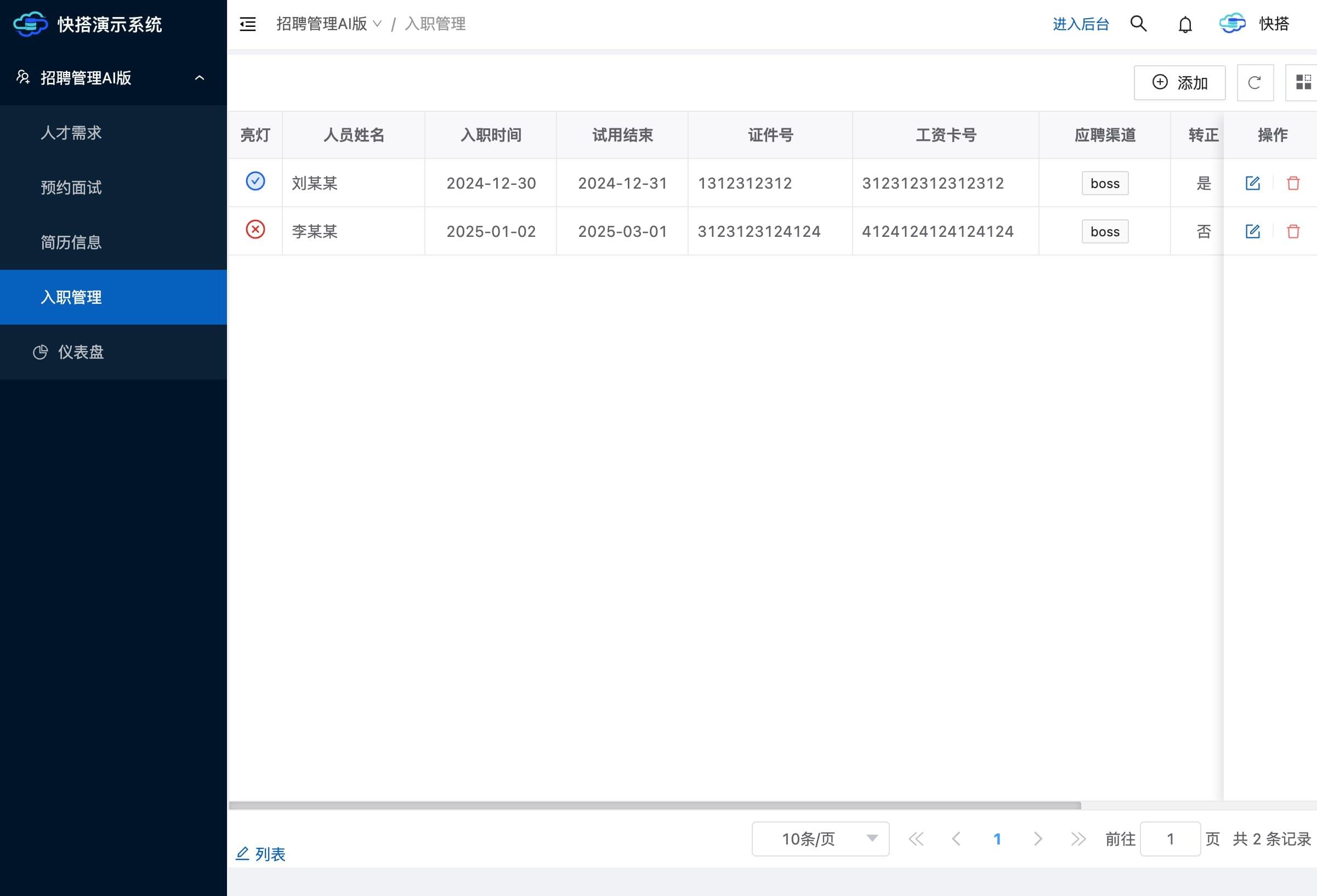Open 人才需求 in the sidebar
The height and width of the screenshot is (896, 1317).
click(113, 133)
